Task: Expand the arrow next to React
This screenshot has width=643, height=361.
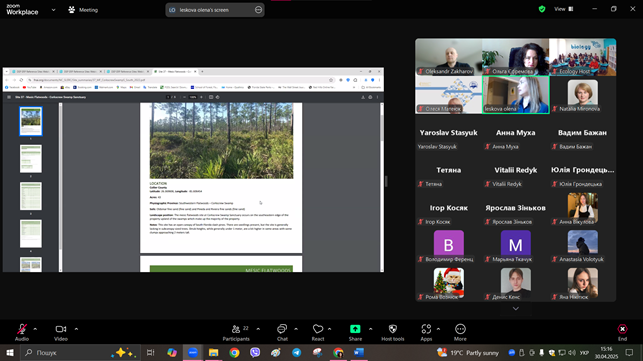Action: pos(330,329)
